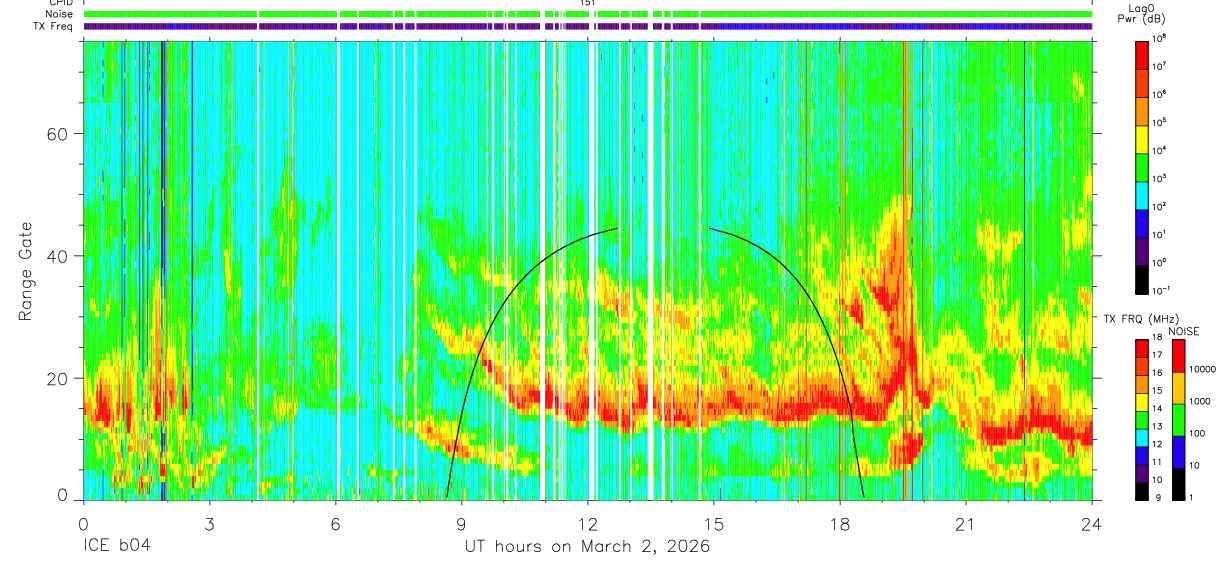Click the orange segment of NOISE colorbar

point(1180,388)
